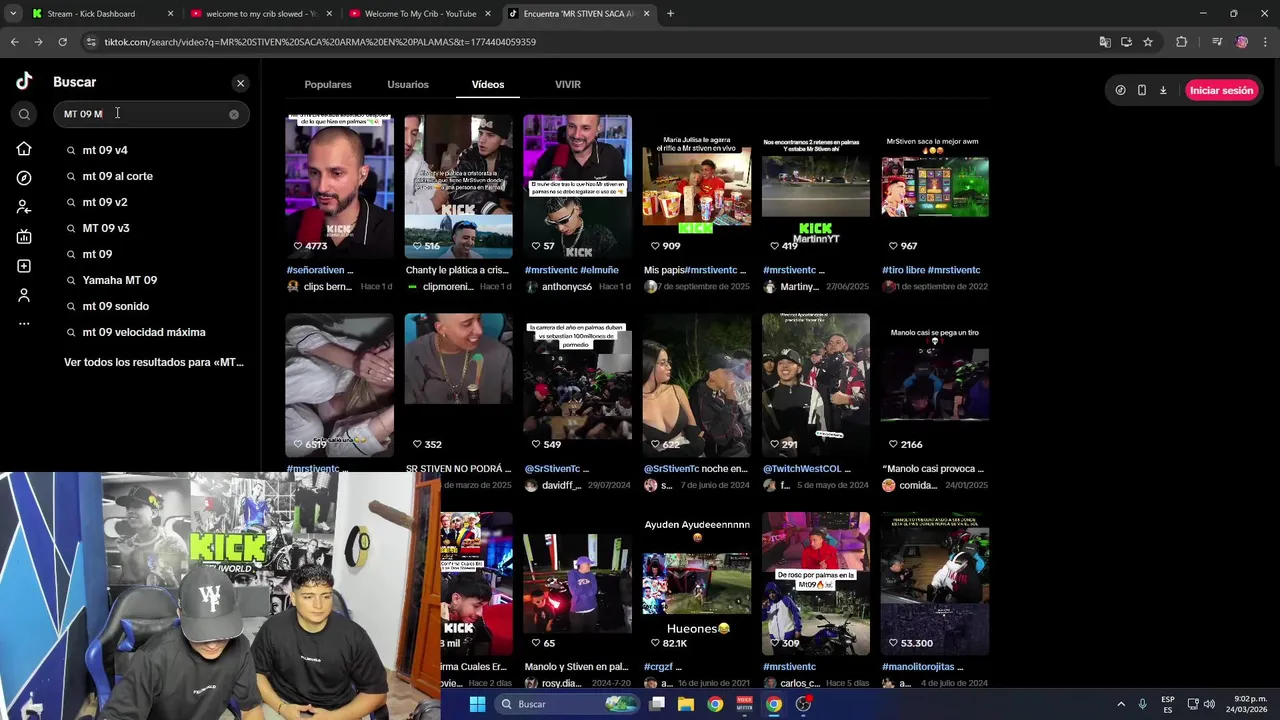Clear the search field text

234,114
